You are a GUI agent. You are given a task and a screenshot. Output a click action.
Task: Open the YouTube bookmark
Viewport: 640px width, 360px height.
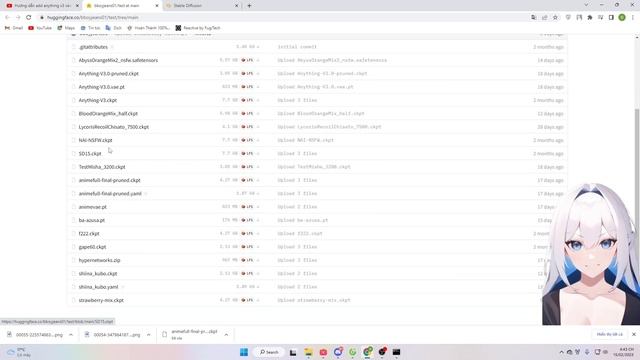click(40, 28)
